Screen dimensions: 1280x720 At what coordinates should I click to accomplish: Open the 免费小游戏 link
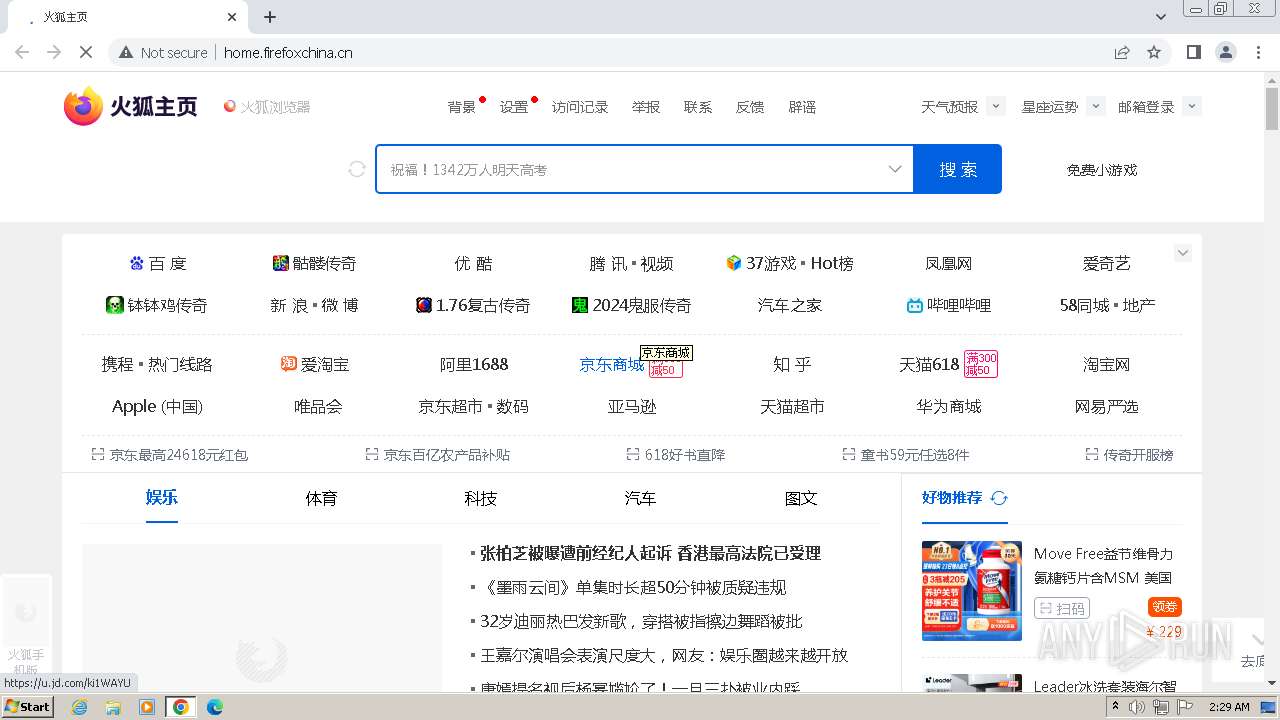pyautogui.click(x=1102, y=170)
